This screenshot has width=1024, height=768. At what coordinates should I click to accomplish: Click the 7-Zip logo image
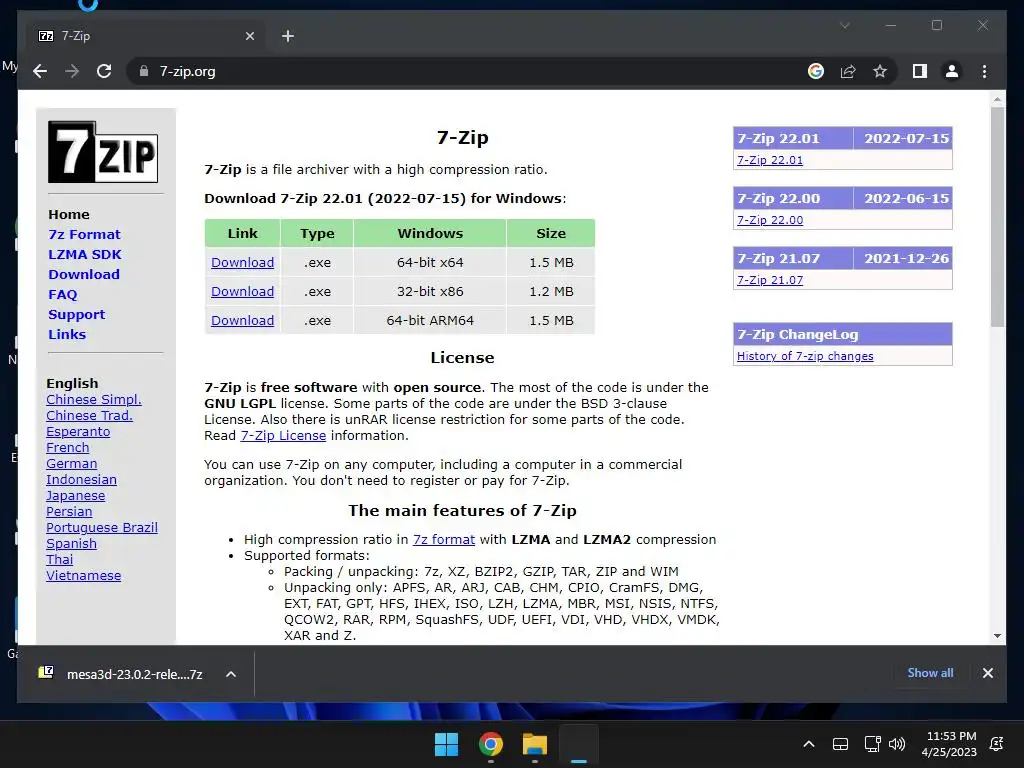click(103, 152)
